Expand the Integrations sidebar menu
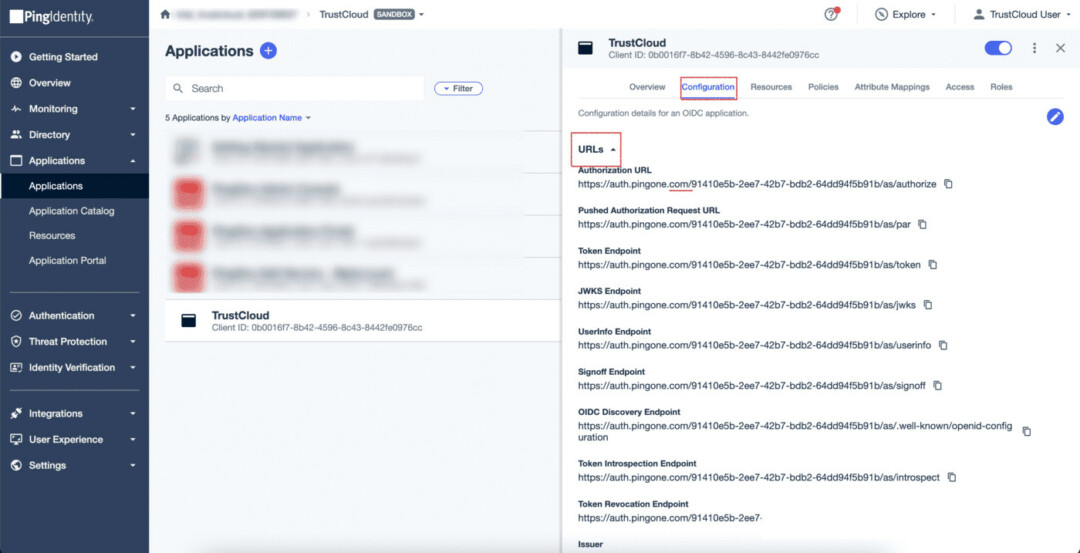 (133, 413)
